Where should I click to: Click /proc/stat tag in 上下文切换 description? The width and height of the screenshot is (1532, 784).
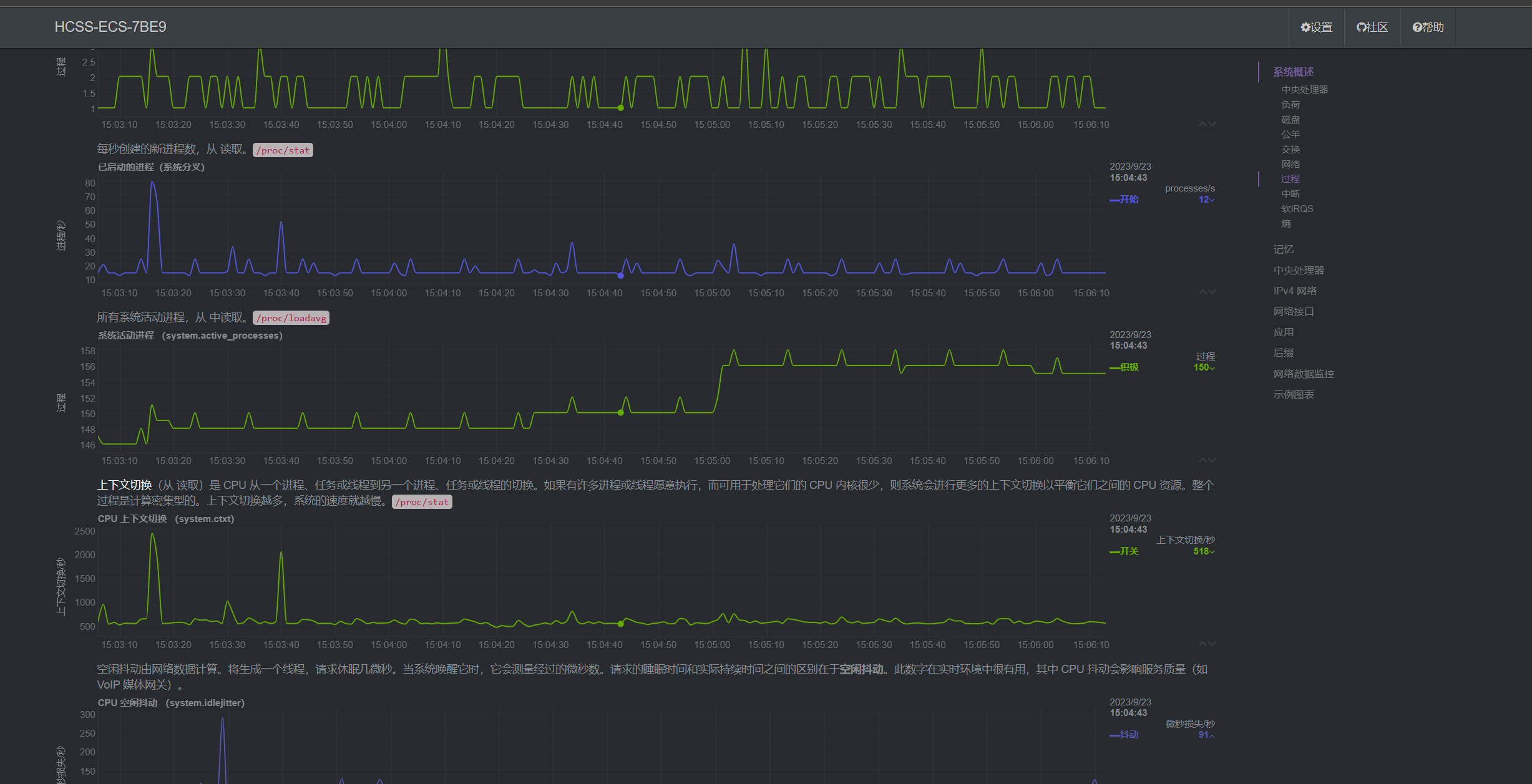tap(422, 502)
